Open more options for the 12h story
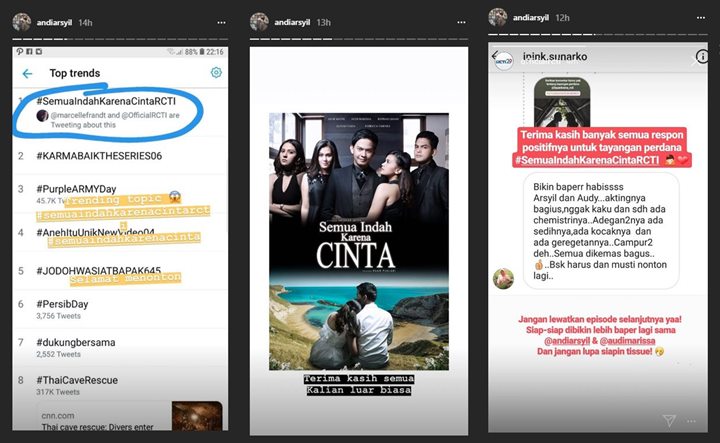 pyautogui.click(x=701, y=18)
